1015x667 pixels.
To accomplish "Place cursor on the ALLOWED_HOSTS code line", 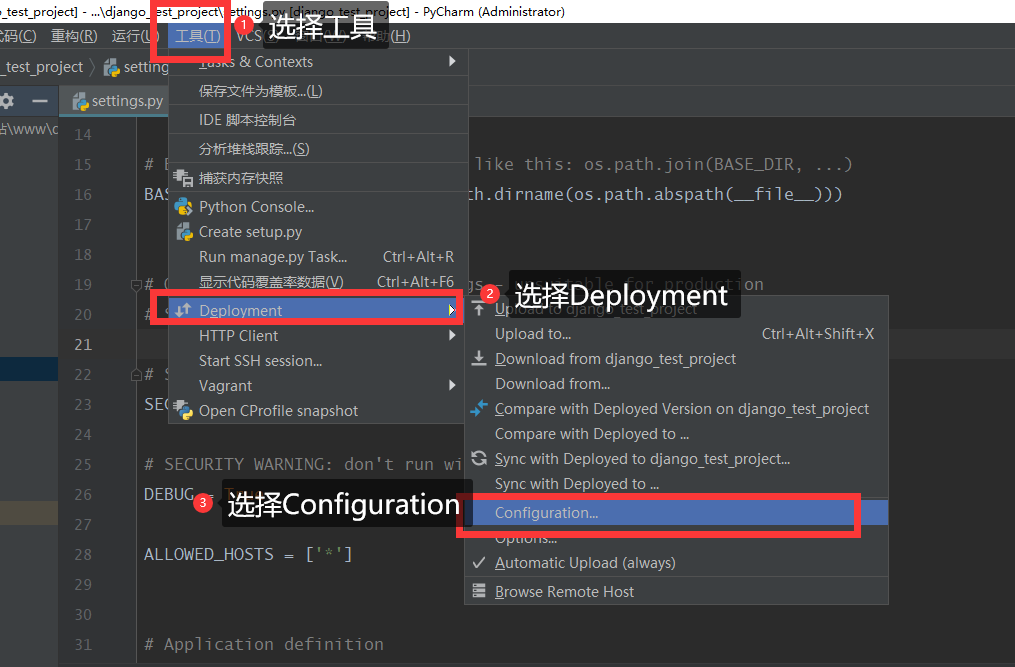I will tap(248, 554).
